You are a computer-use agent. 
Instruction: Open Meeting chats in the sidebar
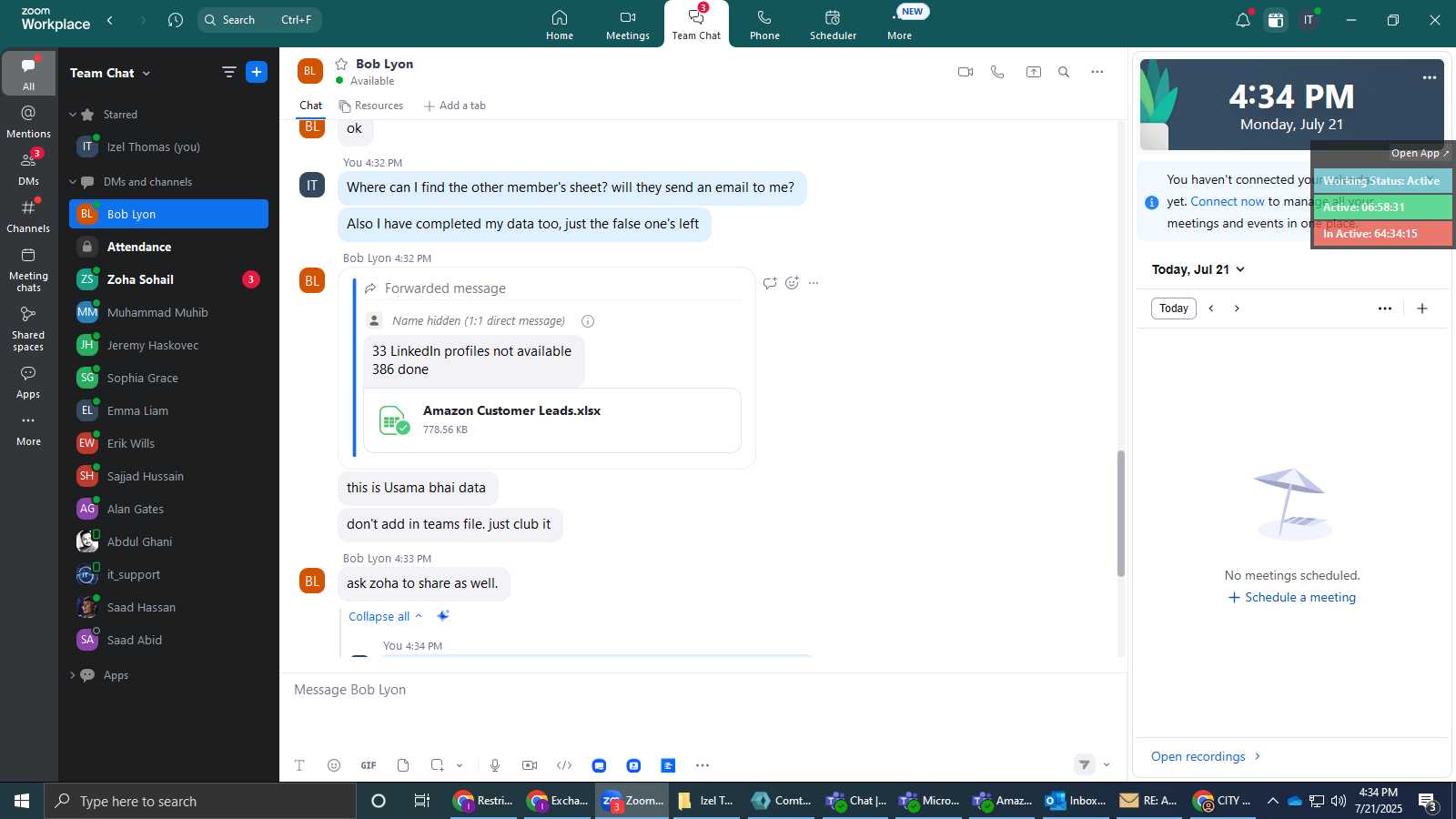(x=29, y=269)
